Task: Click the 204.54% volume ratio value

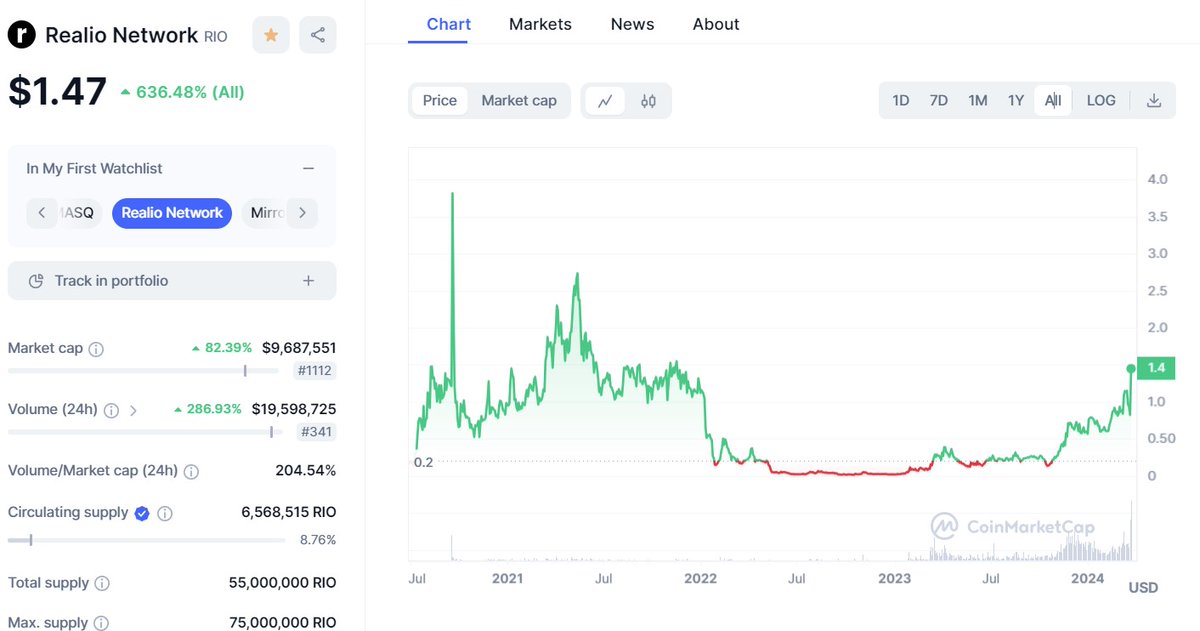Action: (x=306, y=470)
